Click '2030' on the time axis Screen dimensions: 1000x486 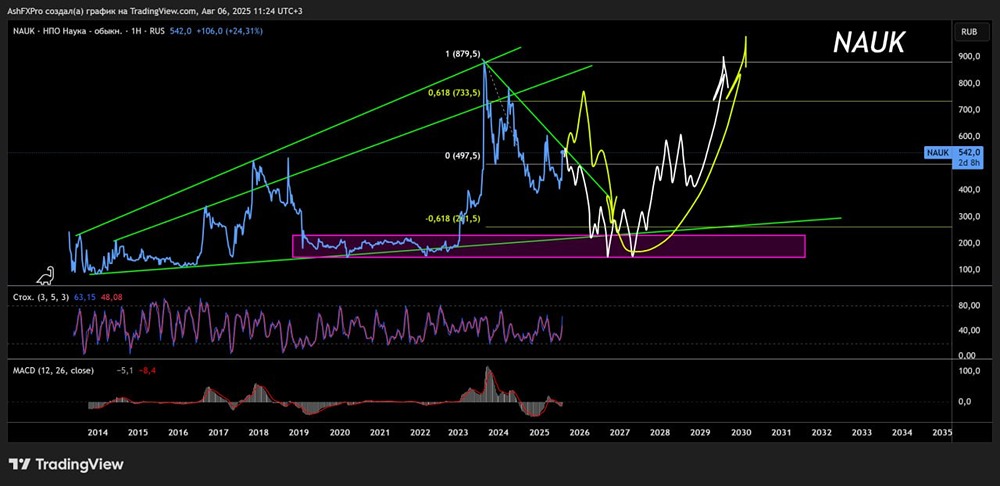coord(741,432)
